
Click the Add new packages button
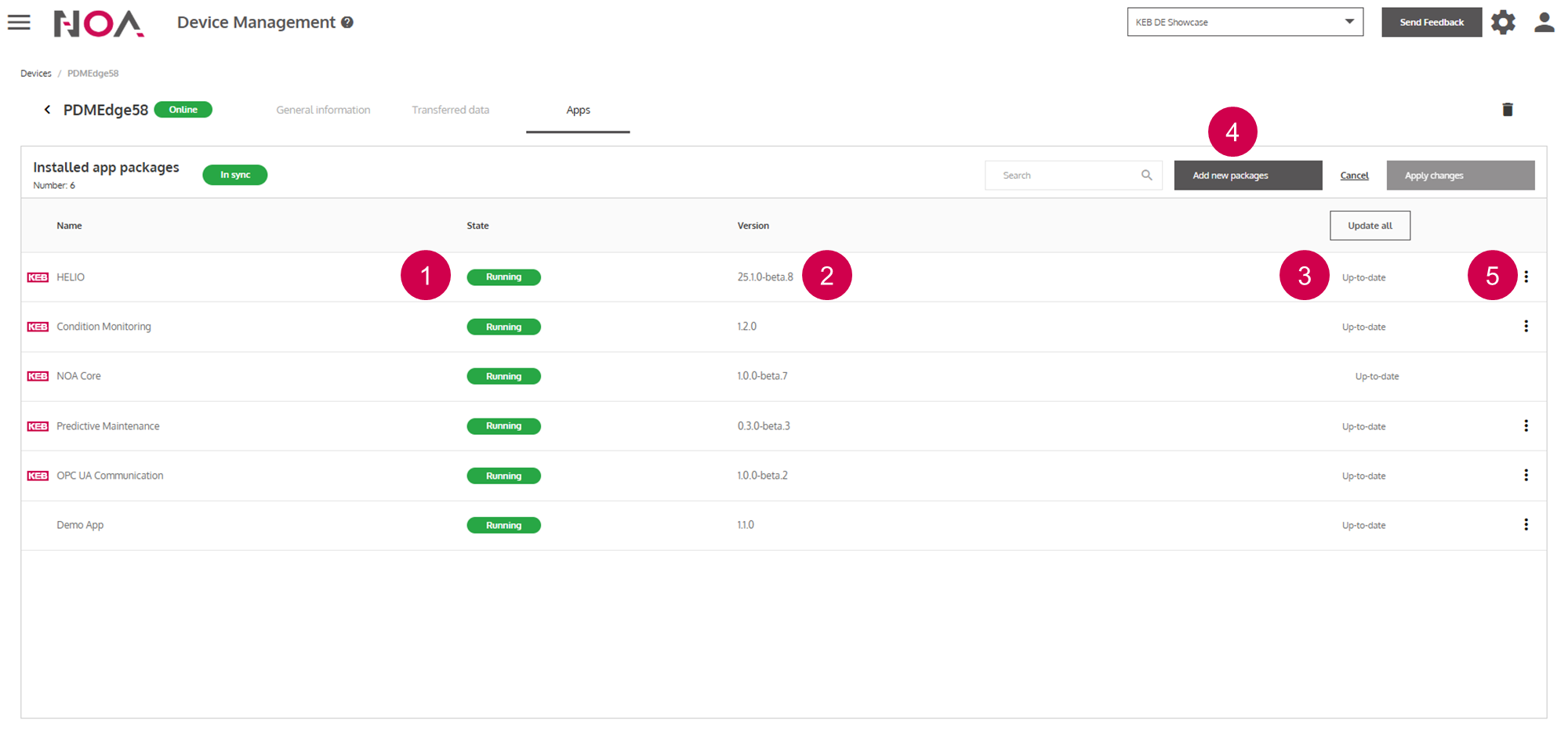coord(1247,176)
